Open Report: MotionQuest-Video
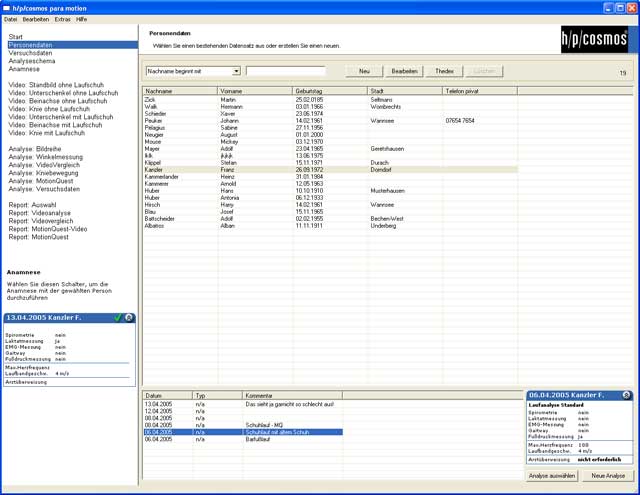Screen dimensions: 640x495 48,229
